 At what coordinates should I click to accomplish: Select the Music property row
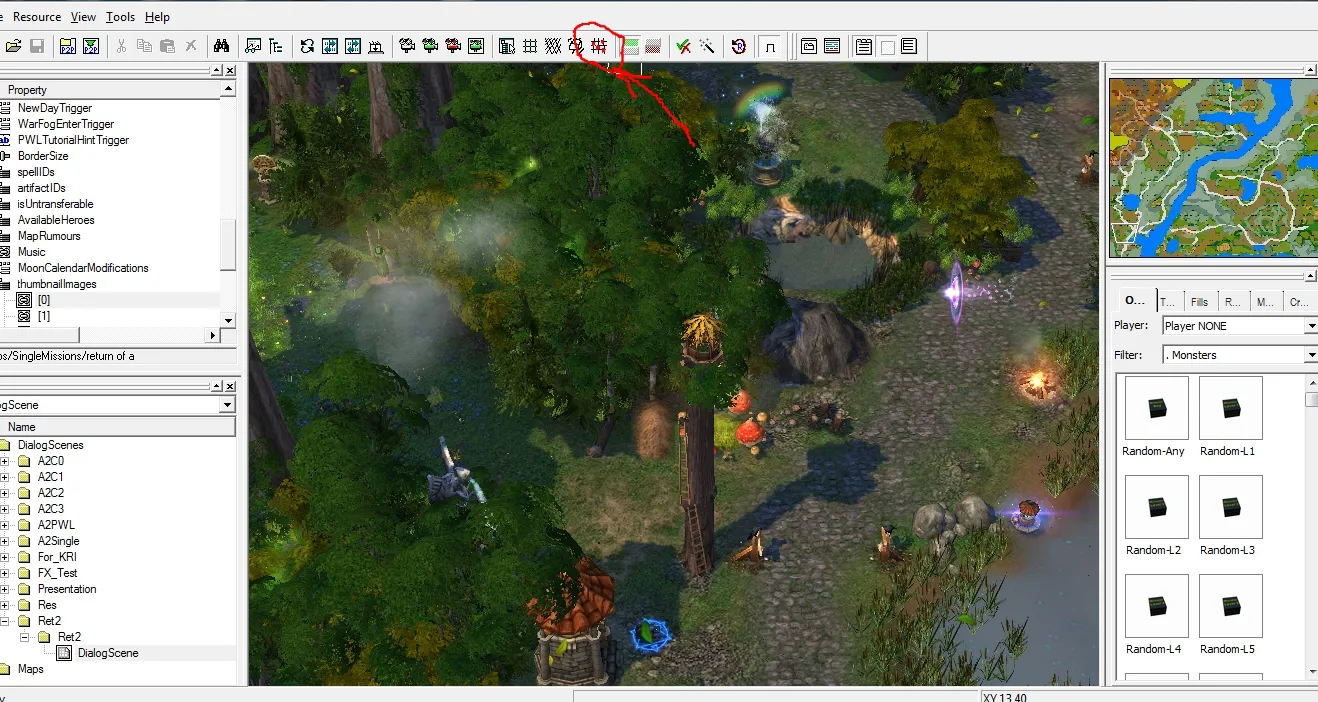pyautogui.click(x=32, y=252)
